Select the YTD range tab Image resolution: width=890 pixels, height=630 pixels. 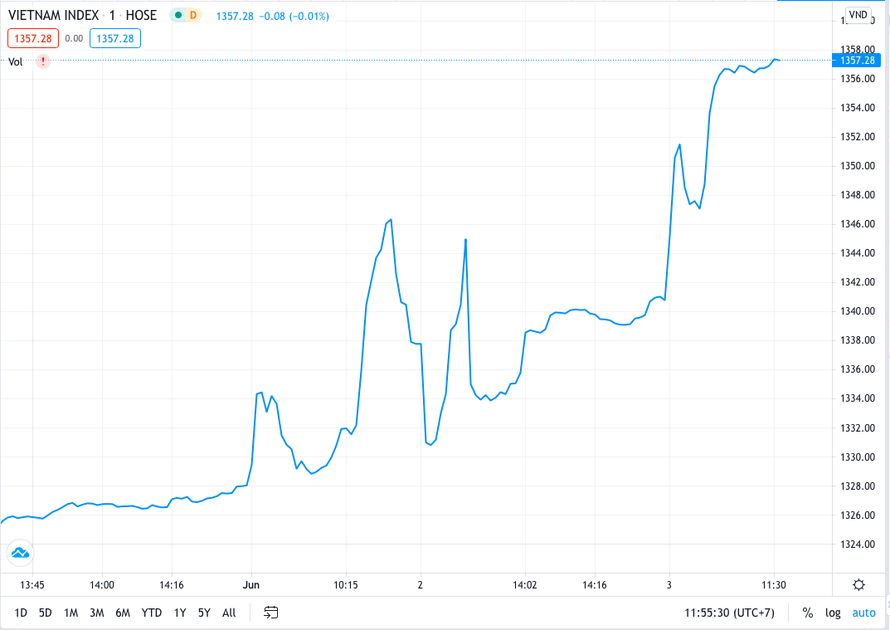tap(151, 611)
